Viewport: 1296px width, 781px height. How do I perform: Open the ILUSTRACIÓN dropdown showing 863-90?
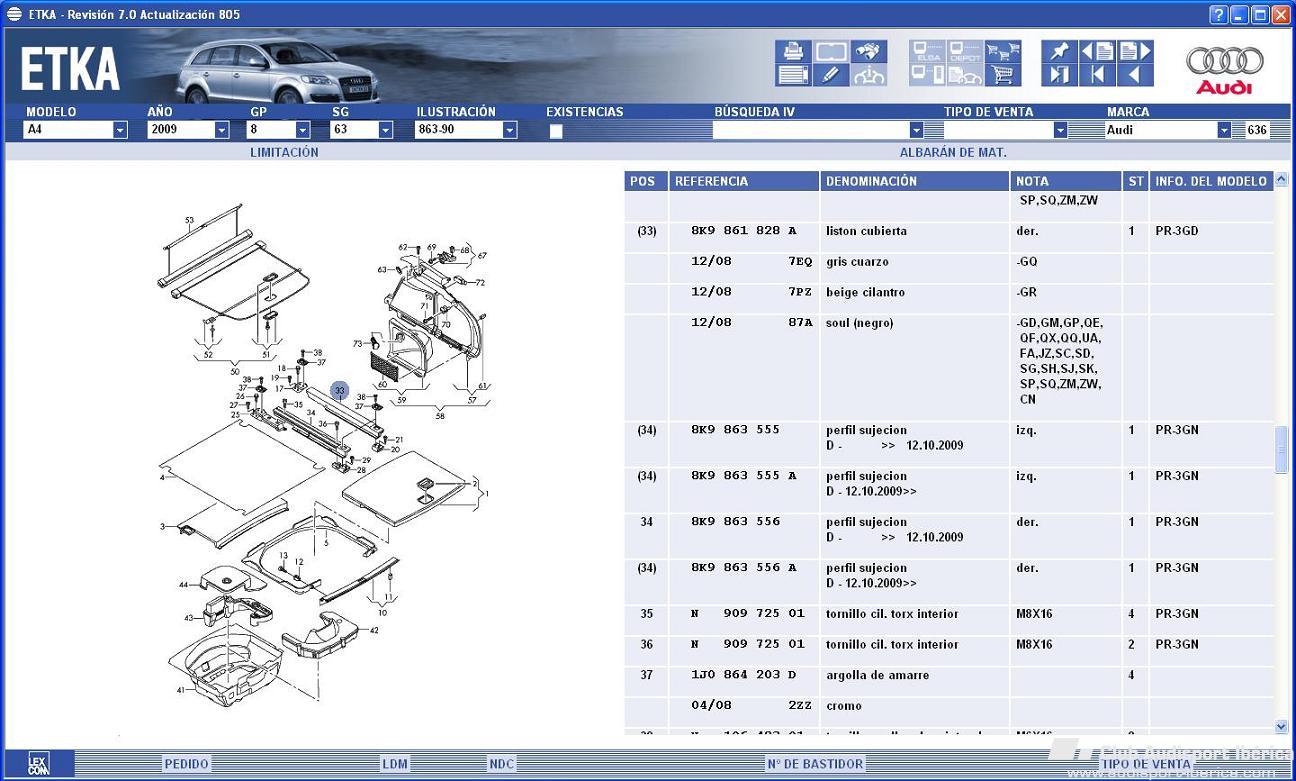(510, 130)
